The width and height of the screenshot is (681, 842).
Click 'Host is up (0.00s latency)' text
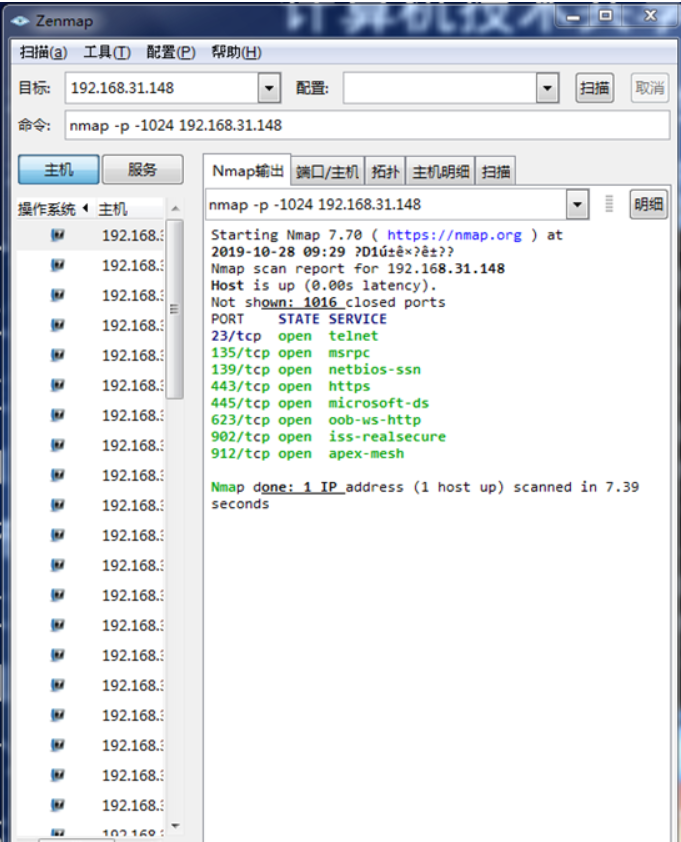click(x=323, y=286)
